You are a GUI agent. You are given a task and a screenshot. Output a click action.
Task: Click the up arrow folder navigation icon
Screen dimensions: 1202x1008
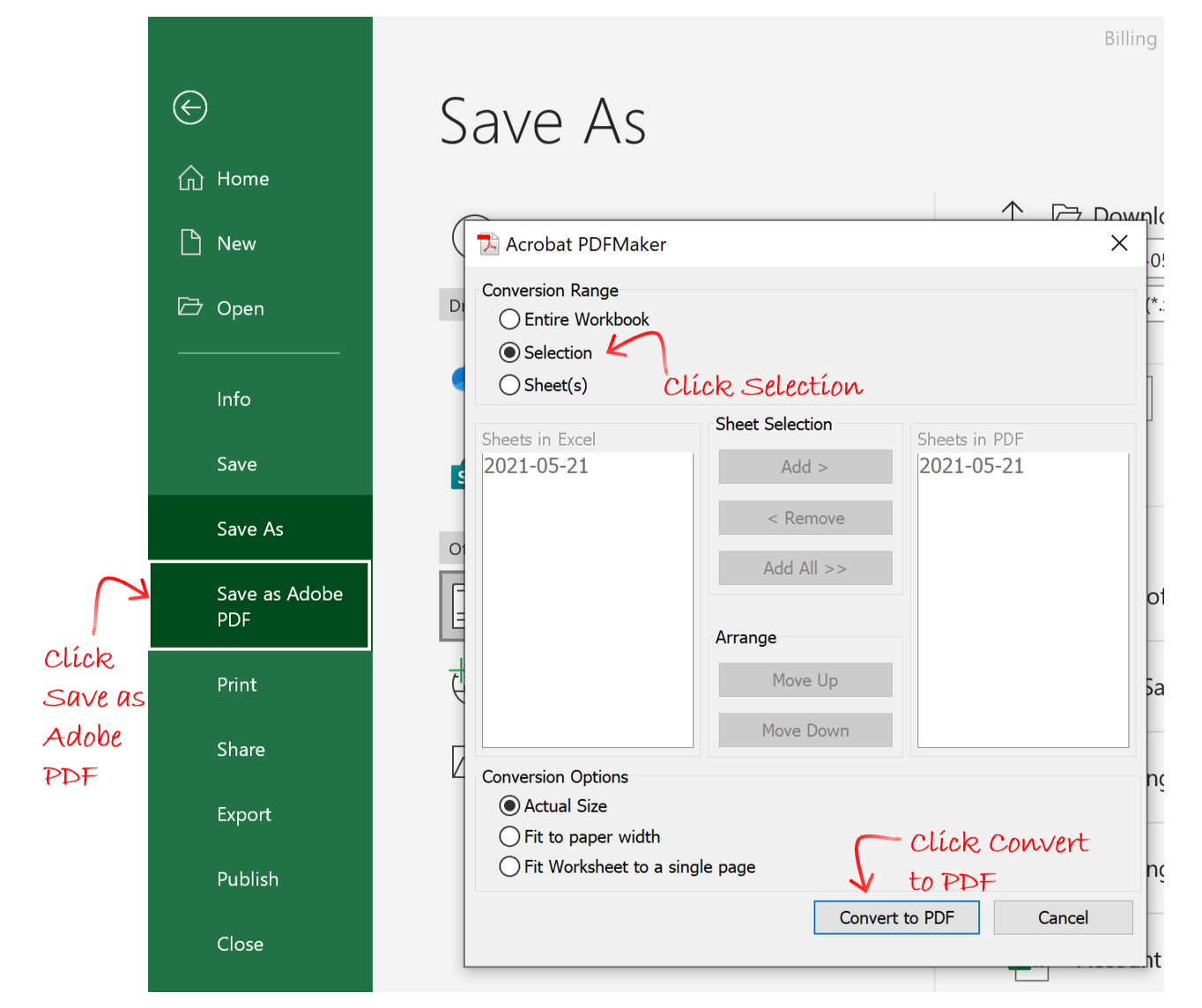pyautogui.click(x=1013, y=211)
